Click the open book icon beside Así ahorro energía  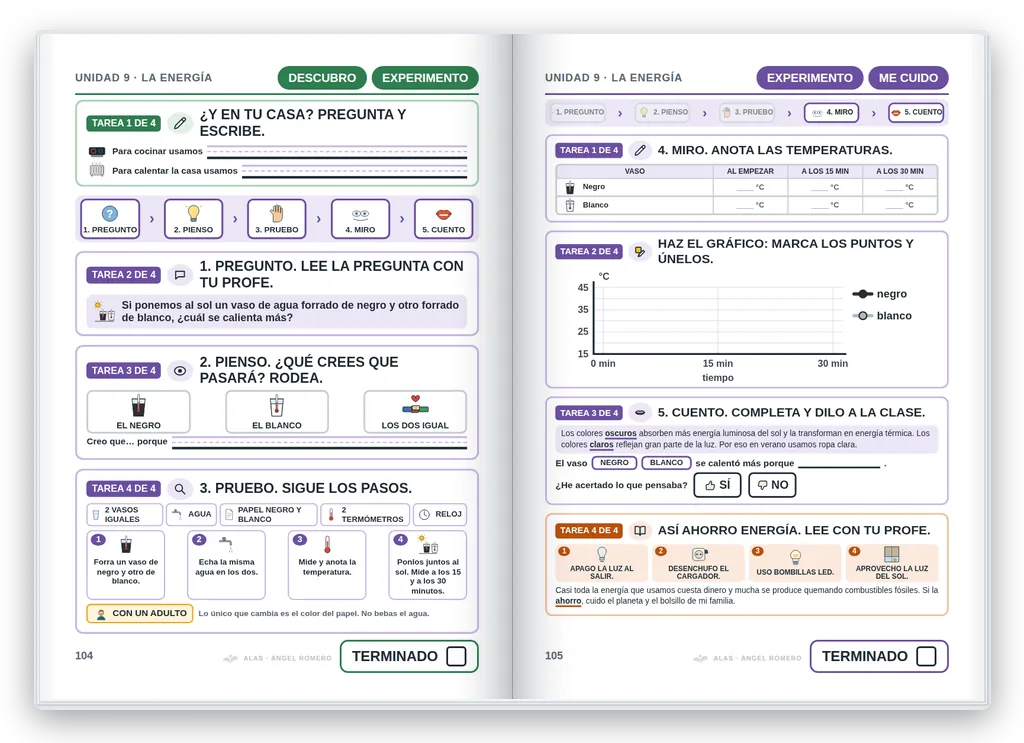(640, 530)
